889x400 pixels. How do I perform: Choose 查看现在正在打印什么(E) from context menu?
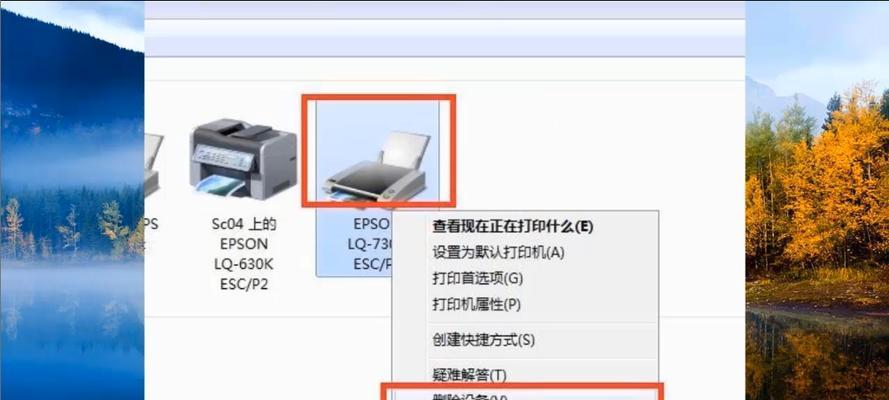pos(513,227)
